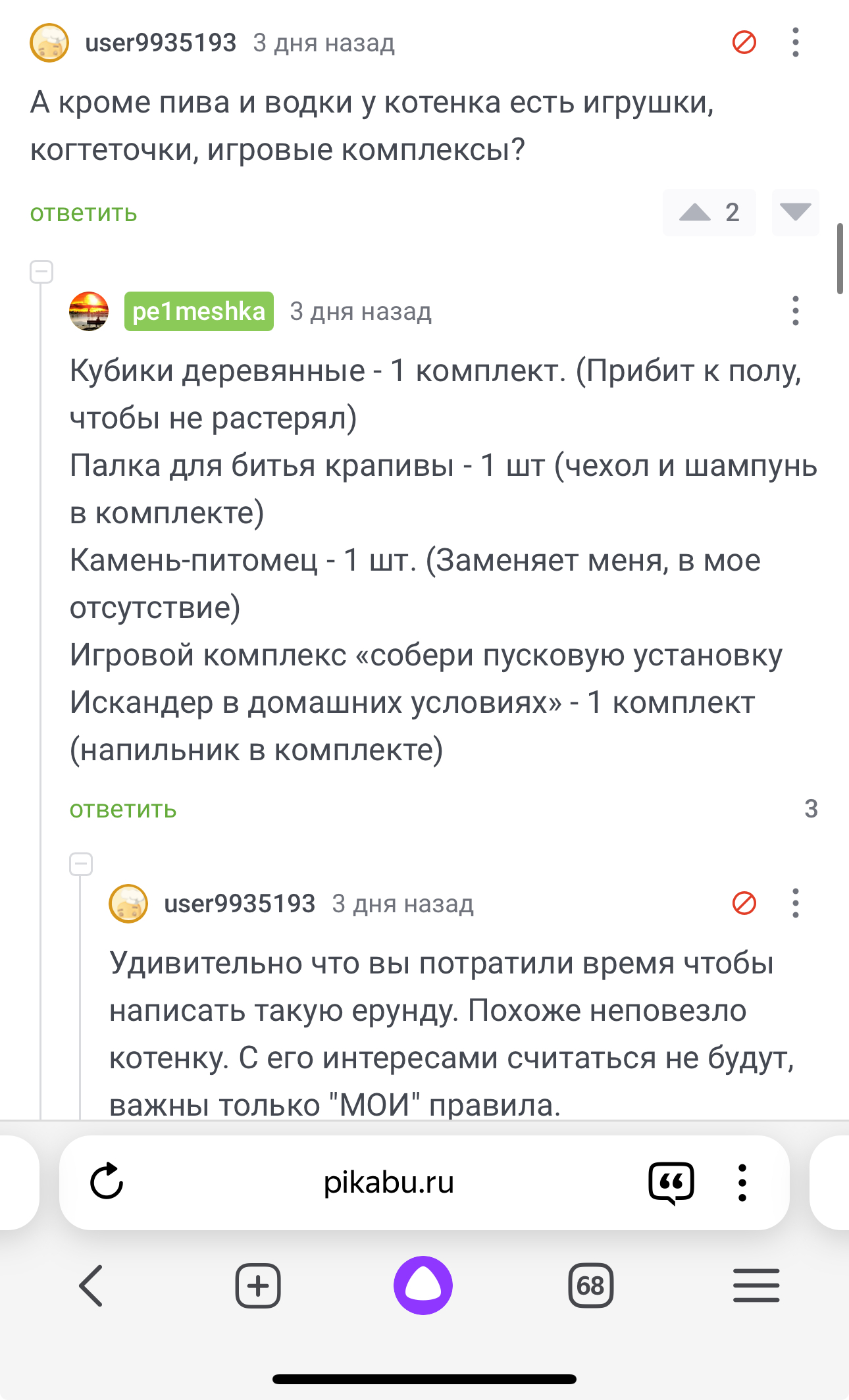Click the page scrollbar on right edge
849x1400 pixels.
click(x=840, y=258)
